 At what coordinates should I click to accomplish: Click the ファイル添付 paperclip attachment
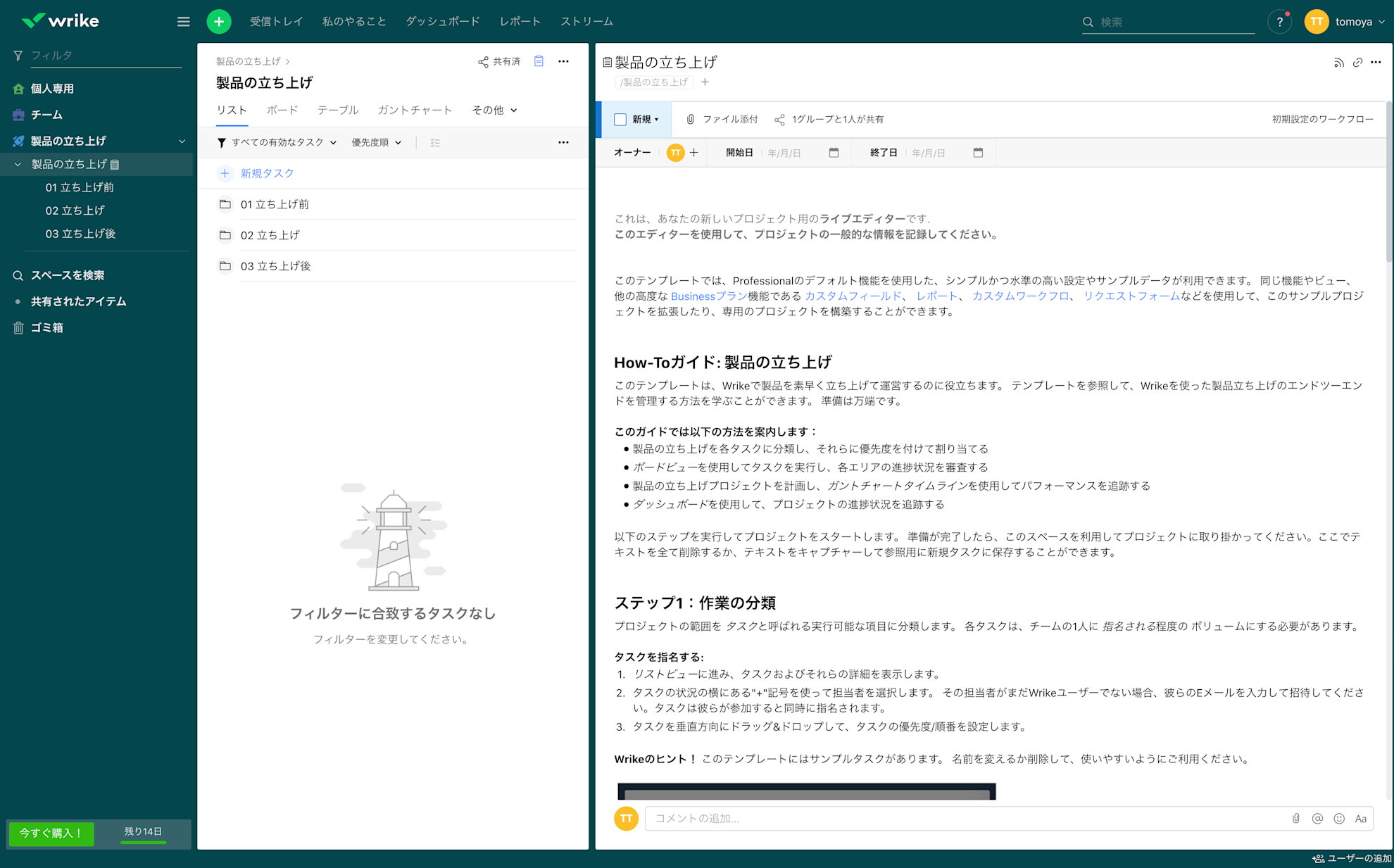pos(722,120)
